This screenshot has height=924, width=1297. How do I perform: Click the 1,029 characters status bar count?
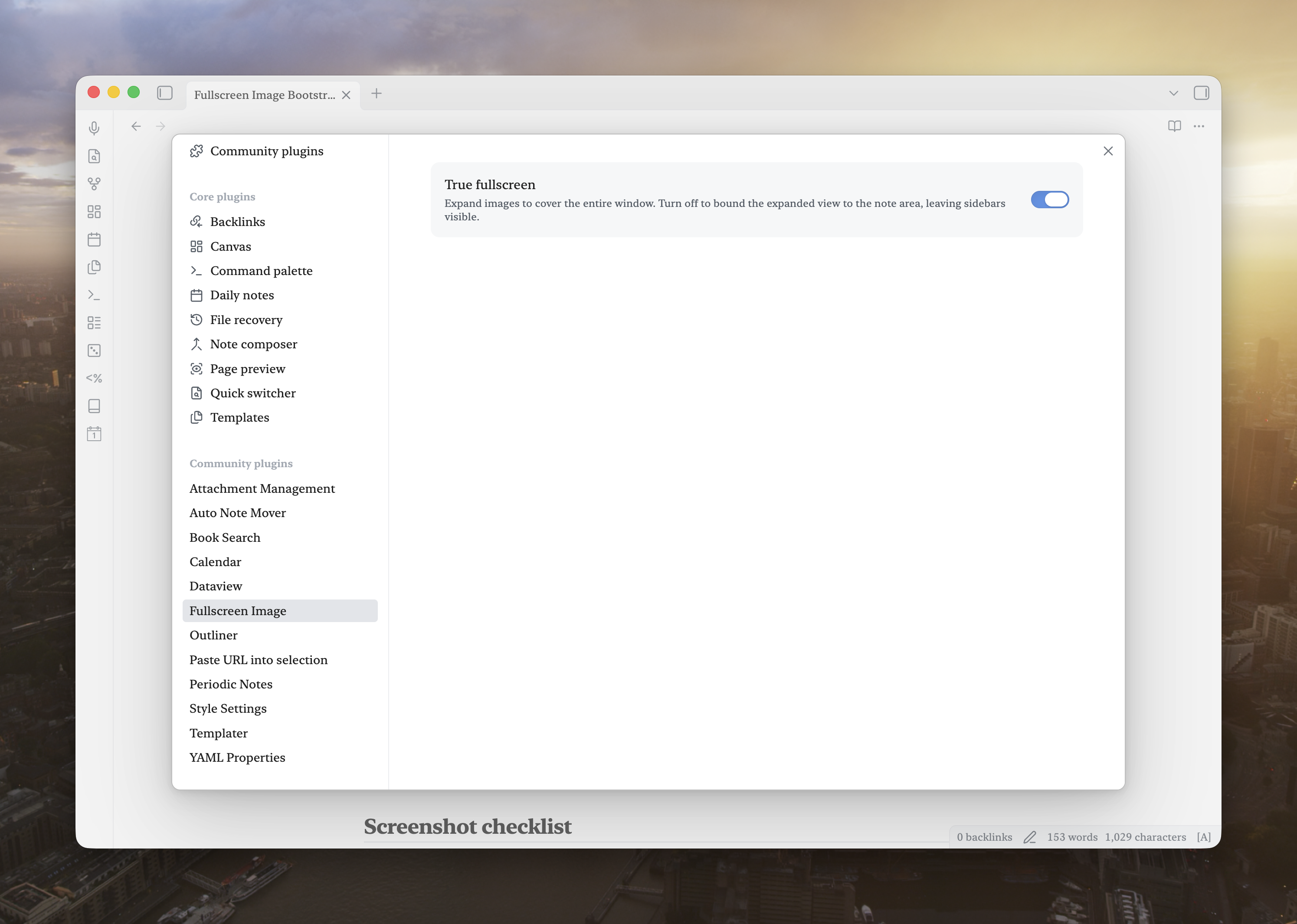1146,837
